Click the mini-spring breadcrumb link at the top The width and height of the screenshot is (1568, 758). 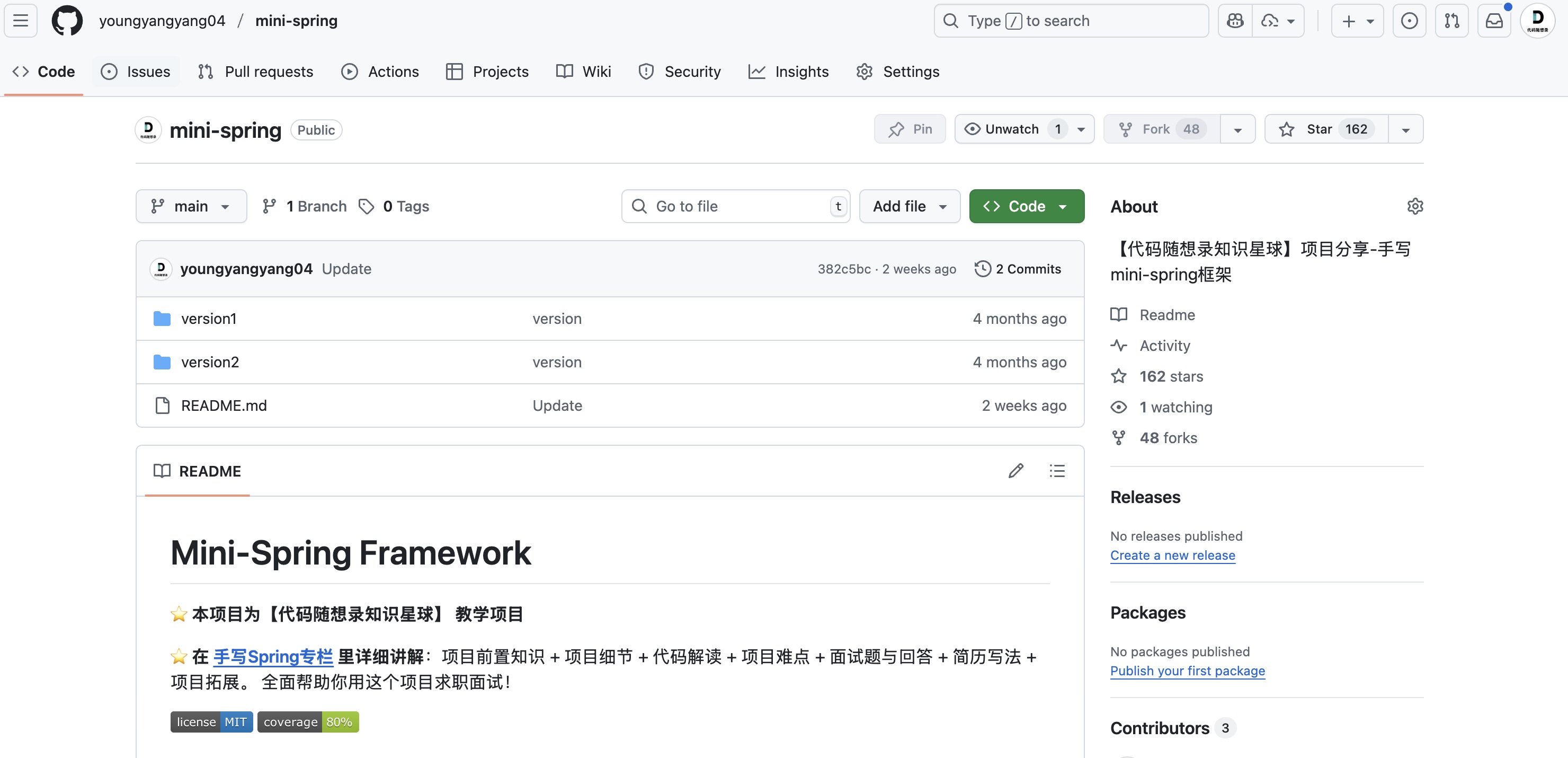pyautogui.click(x=297, y=21)
